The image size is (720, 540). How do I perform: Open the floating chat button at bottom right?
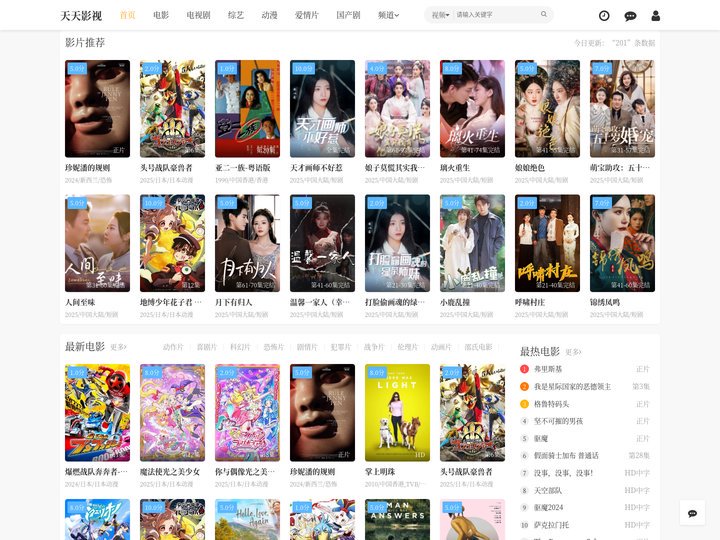point(692,513)
